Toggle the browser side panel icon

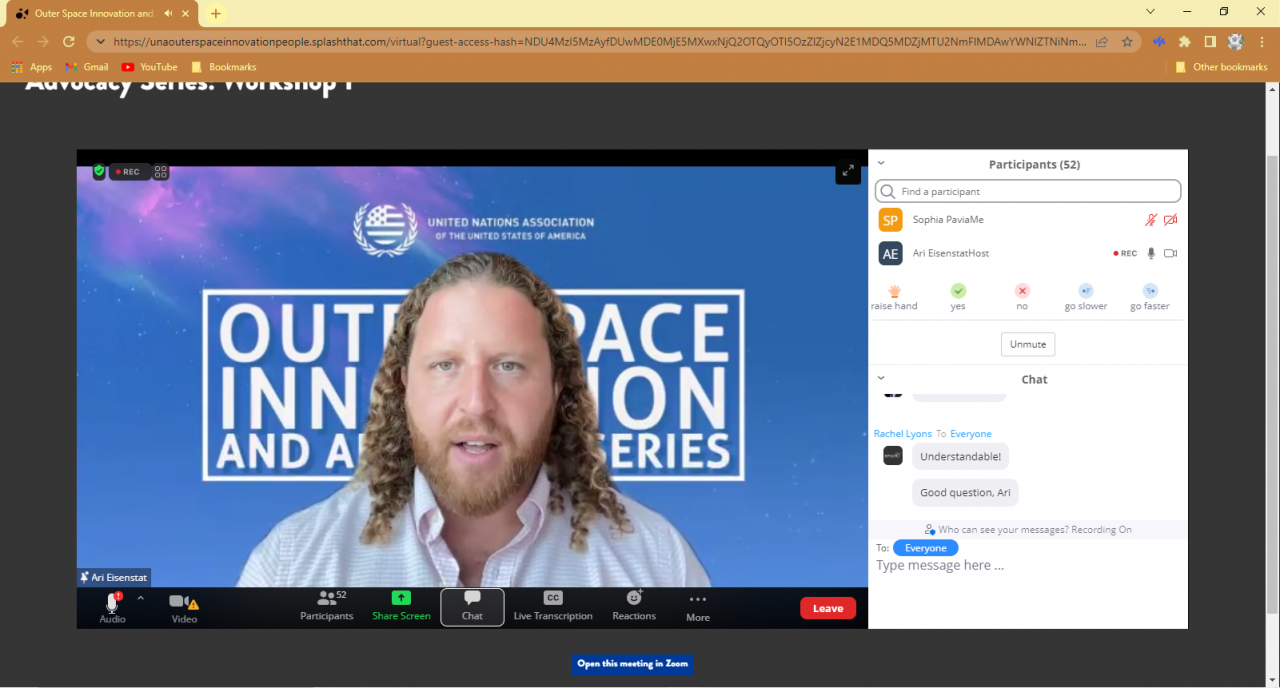[x=1210, y=42]
